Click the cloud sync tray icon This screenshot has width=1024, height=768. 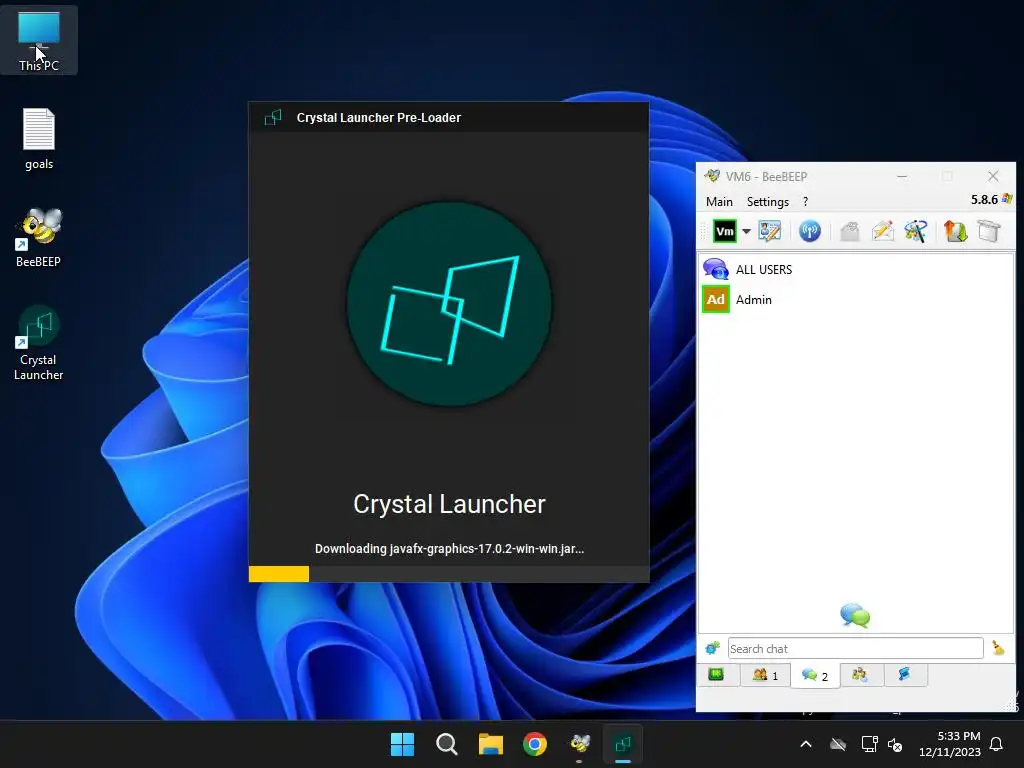click(x=838, y=744)
